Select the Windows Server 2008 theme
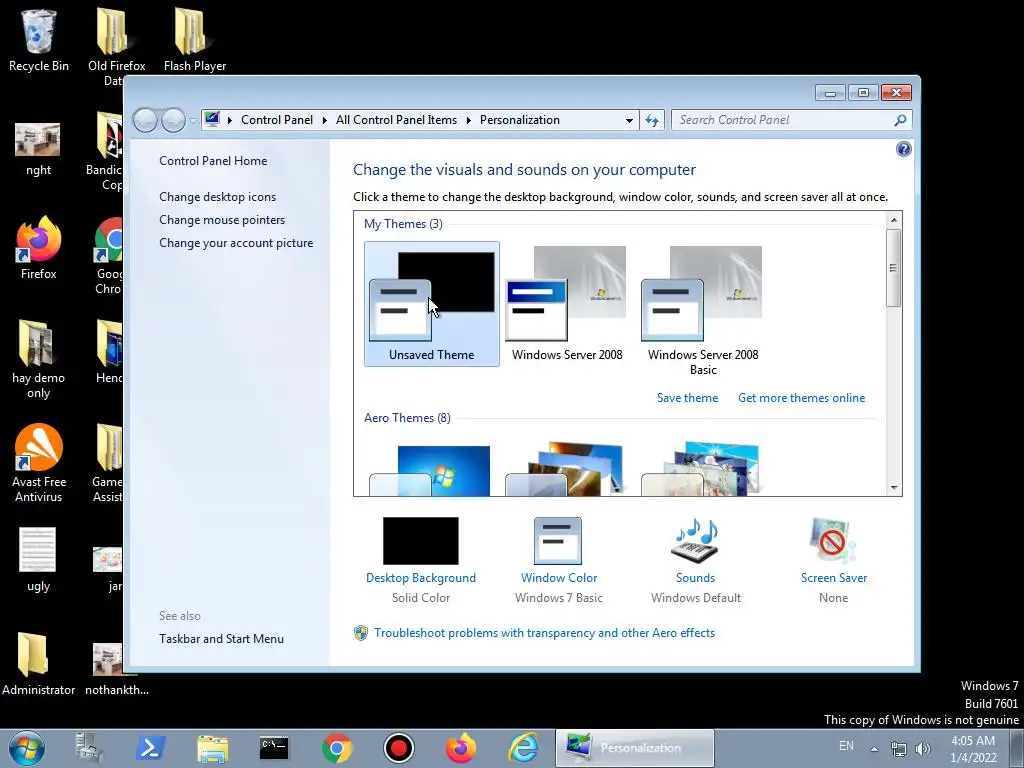Viewport: 1024px width, 768px height. click(x=567, y=304)
